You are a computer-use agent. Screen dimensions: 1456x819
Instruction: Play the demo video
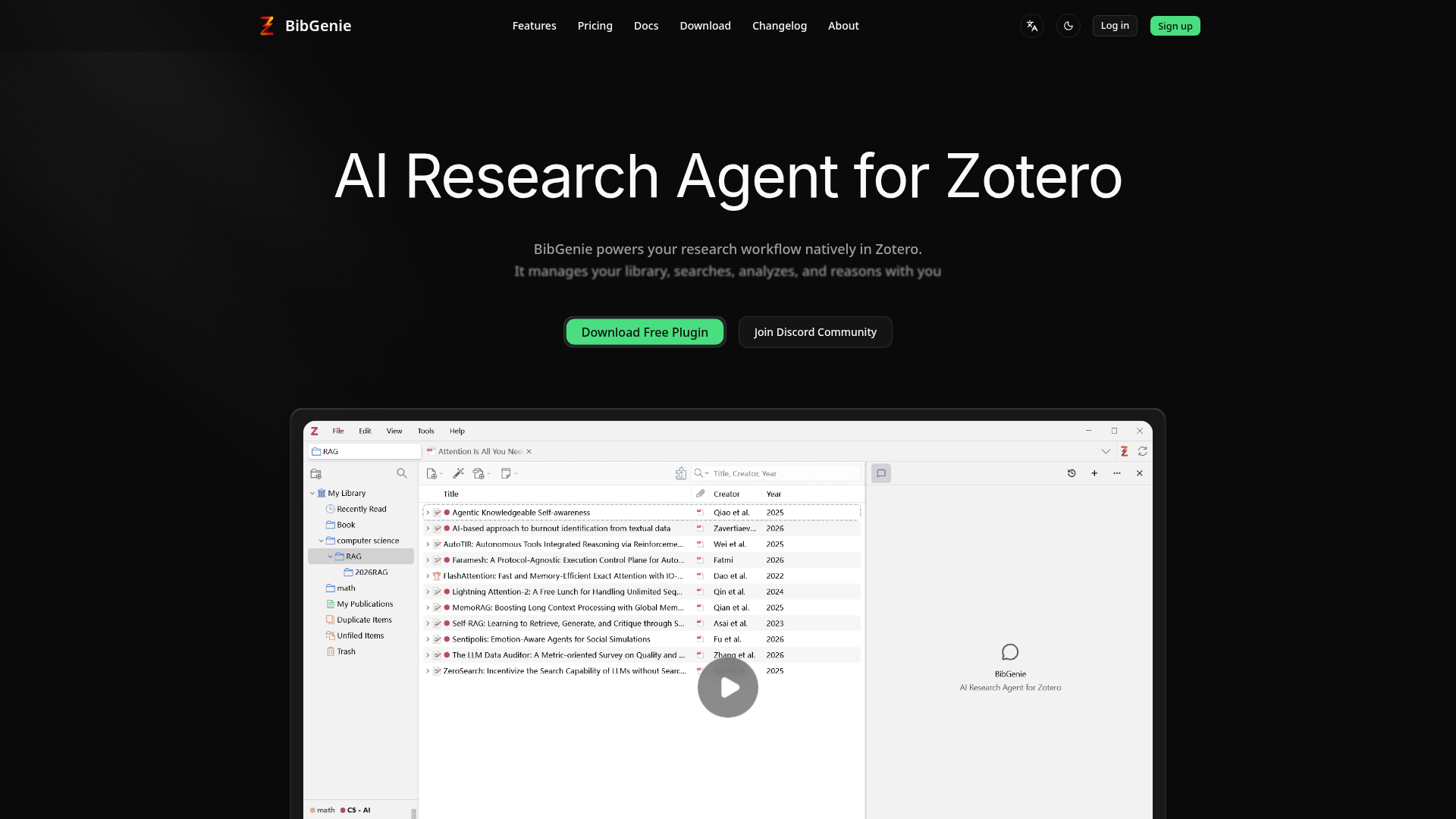[x=727, y=688]
